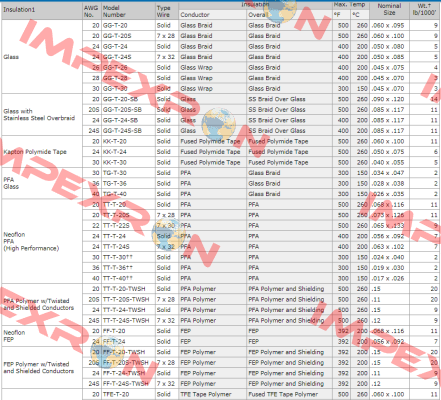Select model number KK-T-20
The height and width of the screenshot is (400, 441).
115,141
